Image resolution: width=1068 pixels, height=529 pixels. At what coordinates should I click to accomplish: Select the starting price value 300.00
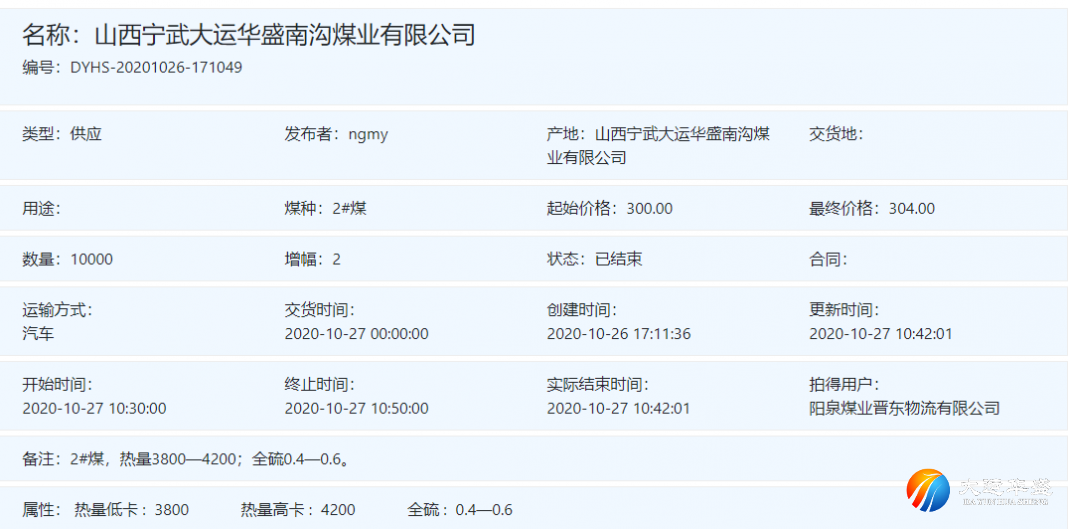tap(649, 209)
